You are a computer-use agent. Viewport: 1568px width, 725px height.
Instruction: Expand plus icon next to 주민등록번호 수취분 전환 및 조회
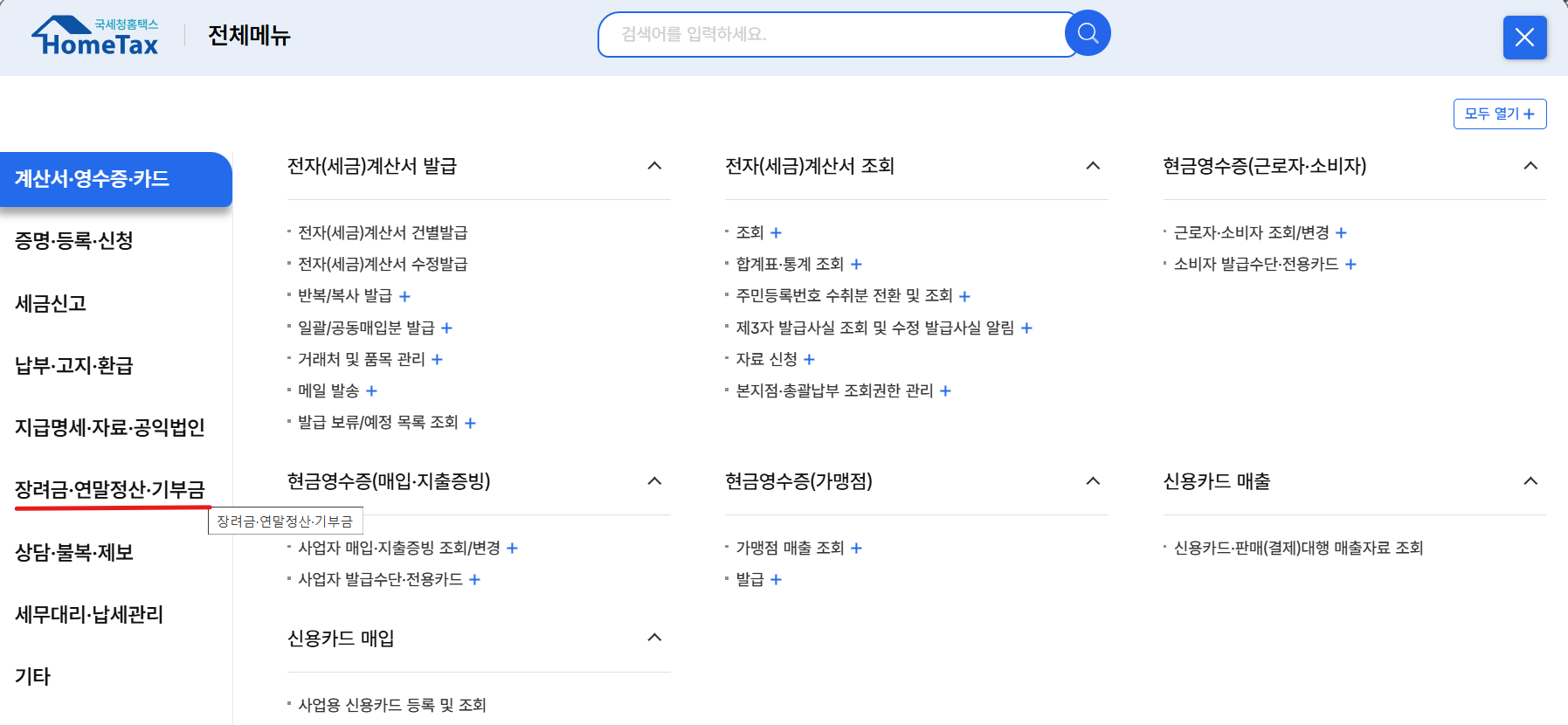point(964,297)
